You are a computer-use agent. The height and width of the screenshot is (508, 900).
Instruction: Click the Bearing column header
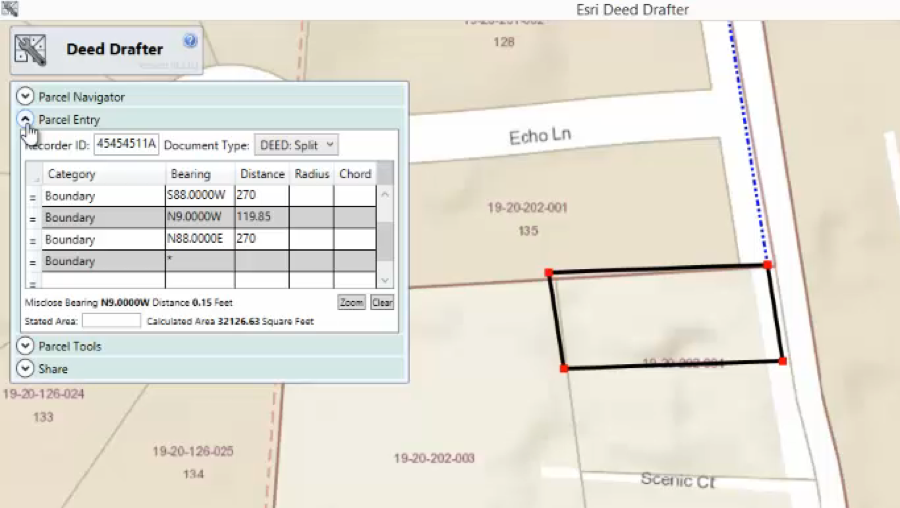point(200,174)
